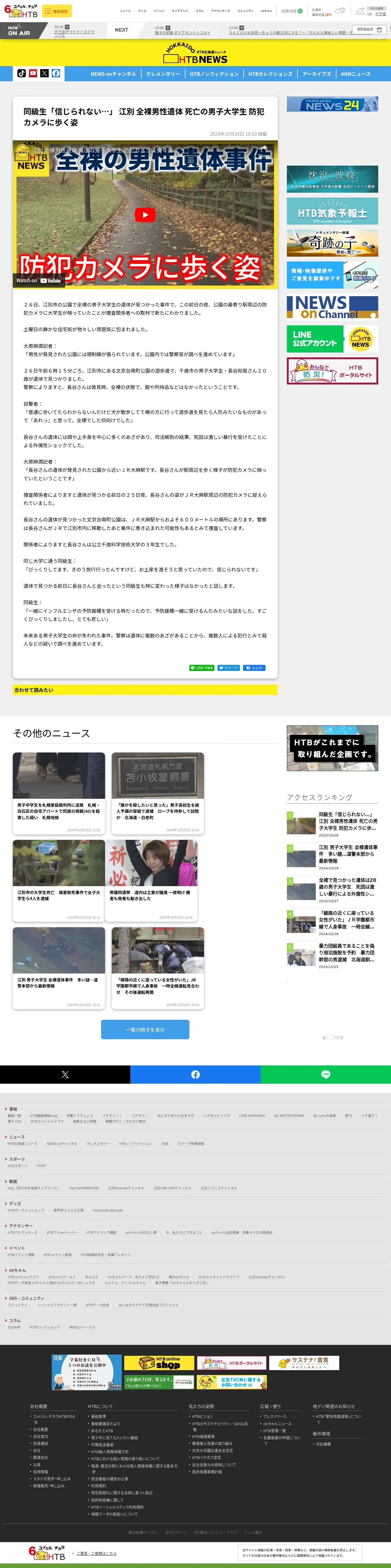Viewport: 391px width, 1568px height.
Task: Click the Facebook シェア button under the article
Action: [x=254, y=668]
